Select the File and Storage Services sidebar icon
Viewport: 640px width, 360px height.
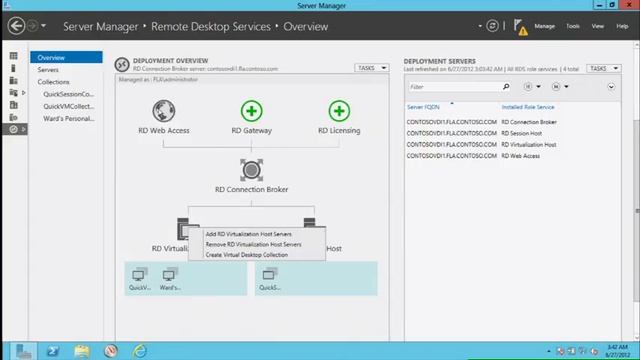pos(13,93)
